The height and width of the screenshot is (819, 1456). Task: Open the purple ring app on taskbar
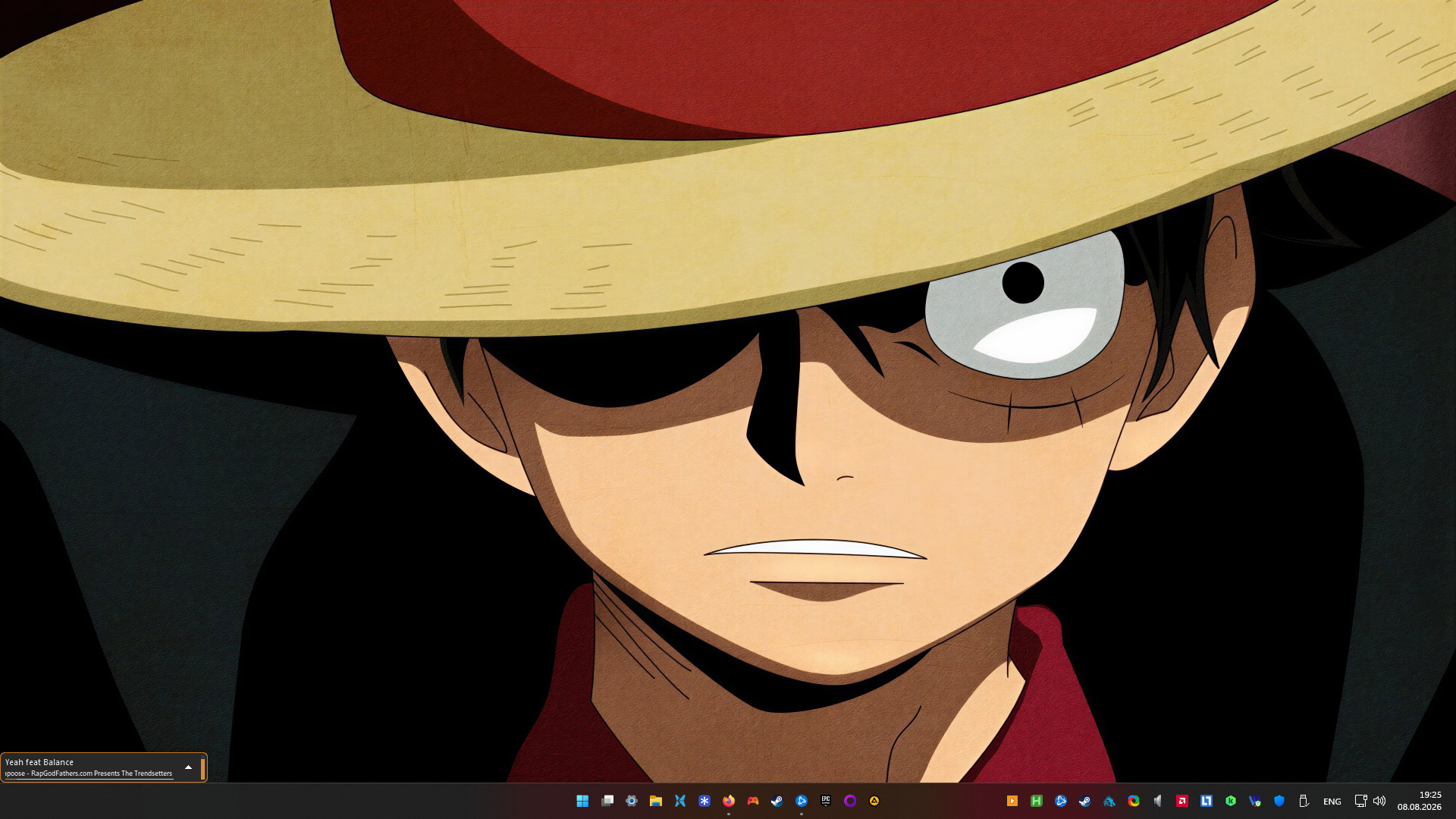click(x=850, y=801)
